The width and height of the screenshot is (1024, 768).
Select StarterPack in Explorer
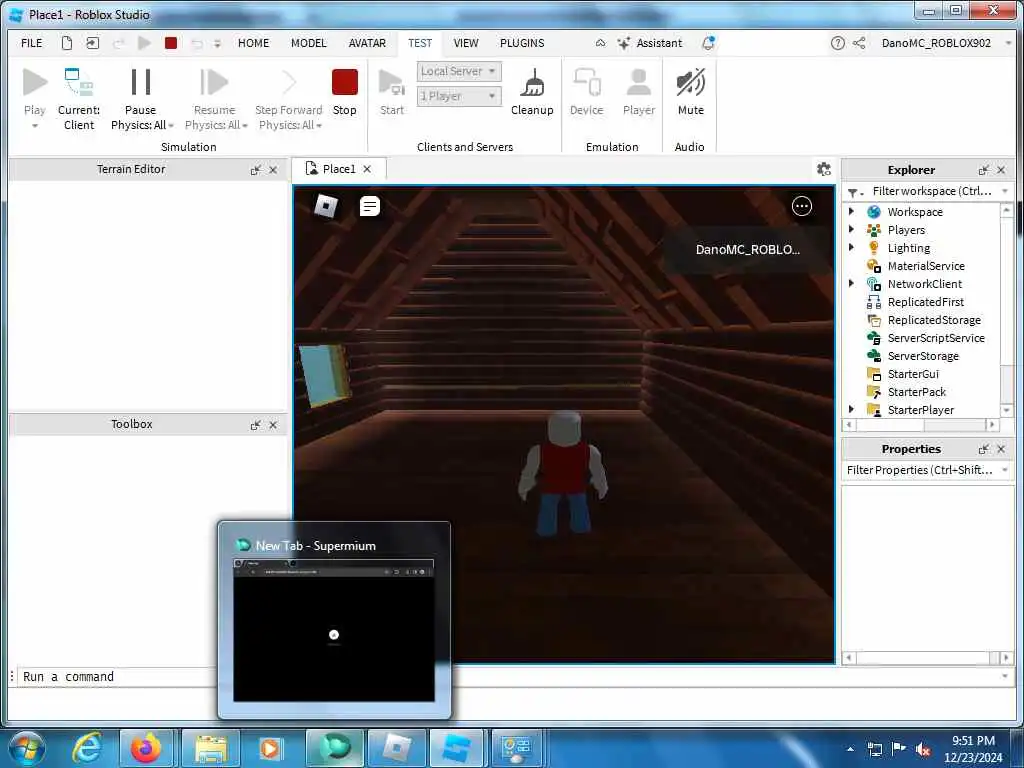pyautogui.click(x=916, y=392)
